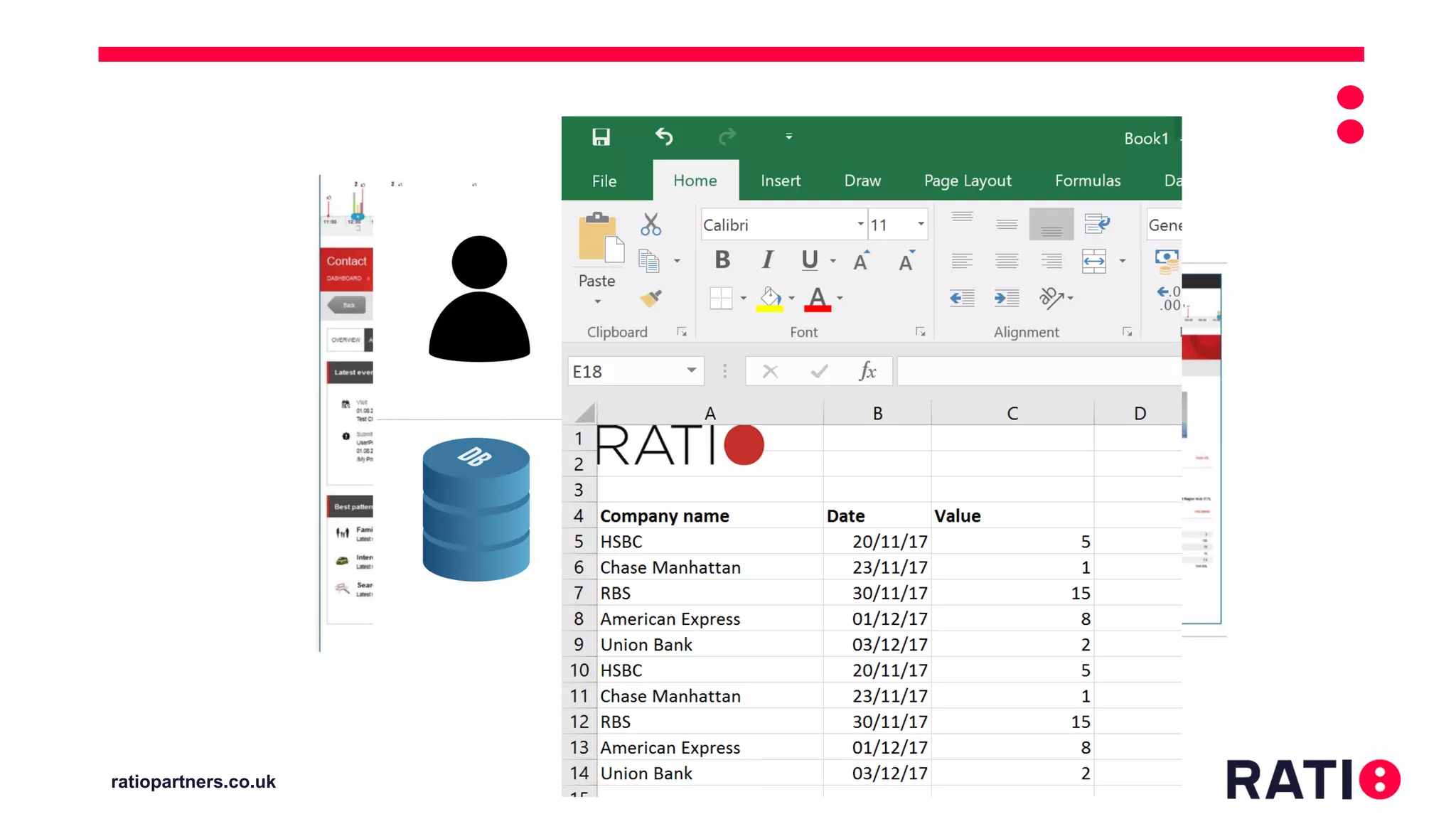Click the Increase Font Size icon

pos(862,261)
